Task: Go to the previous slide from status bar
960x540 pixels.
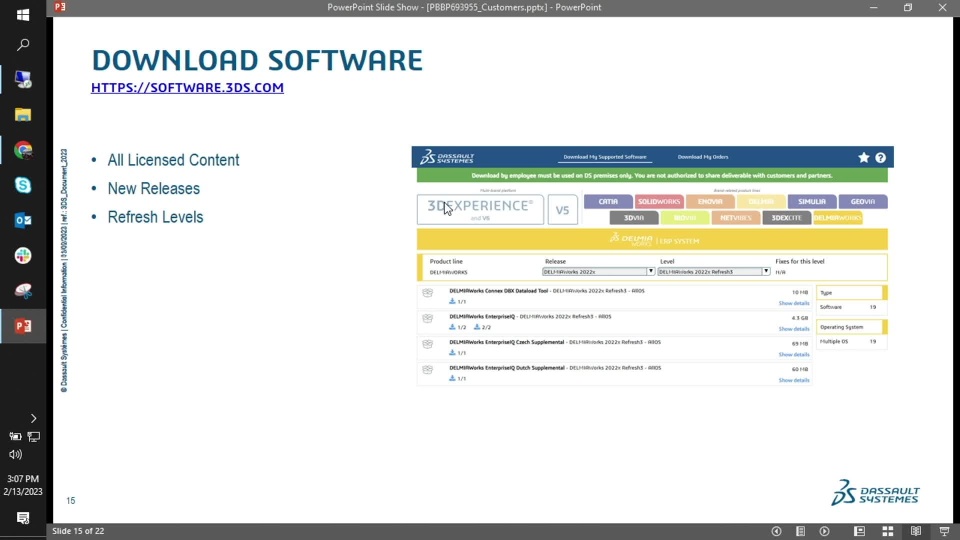Action: 776,531
